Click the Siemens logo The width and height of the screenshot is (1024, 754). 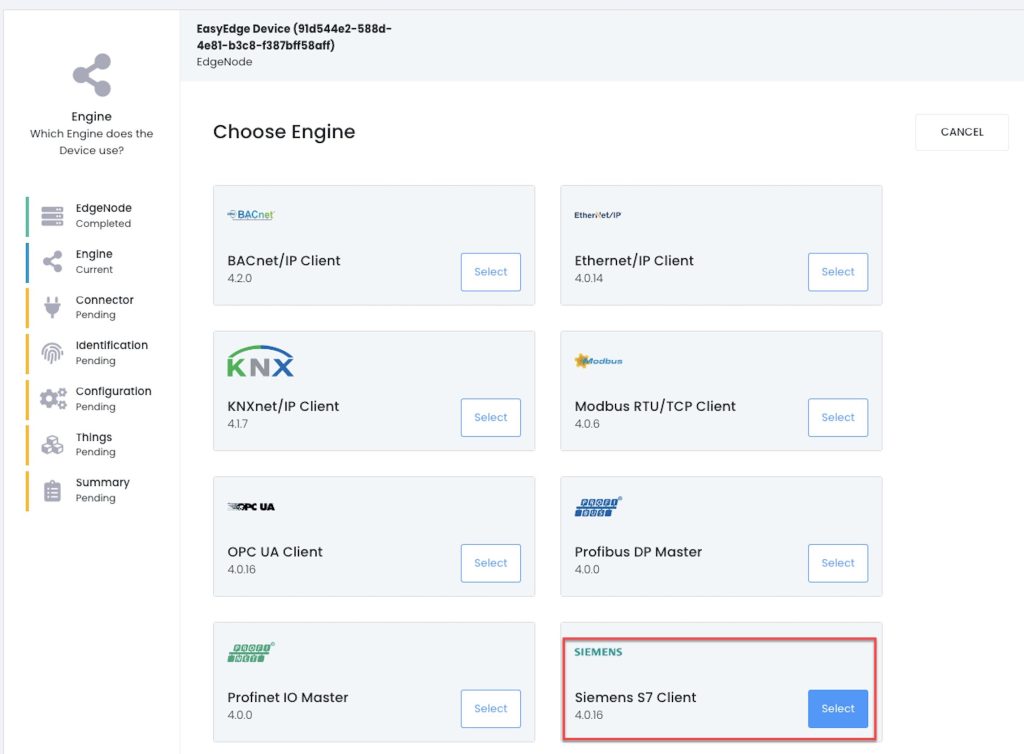(x=598, y=652)
